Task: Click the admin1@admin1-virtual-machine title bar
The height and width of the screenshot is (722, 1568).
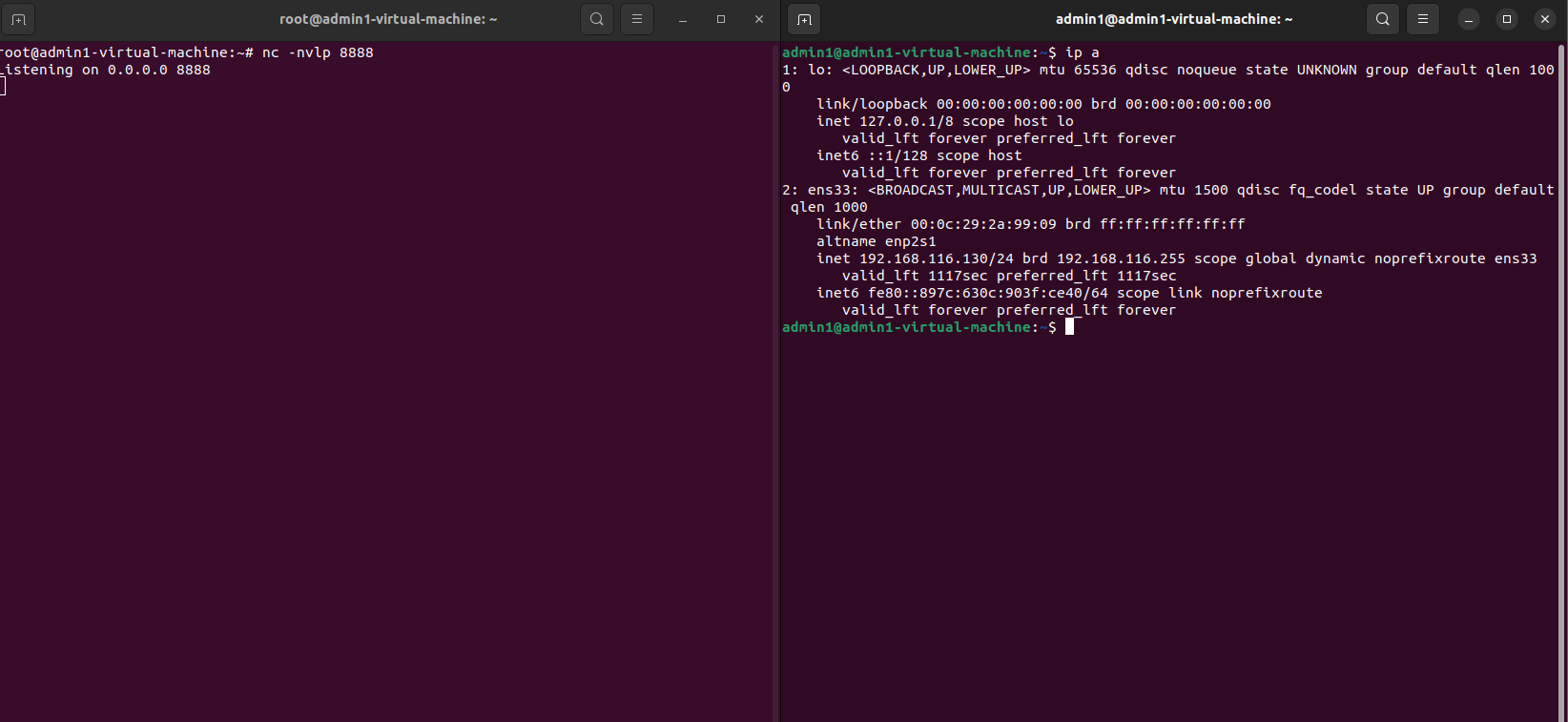Action: 1173,19
